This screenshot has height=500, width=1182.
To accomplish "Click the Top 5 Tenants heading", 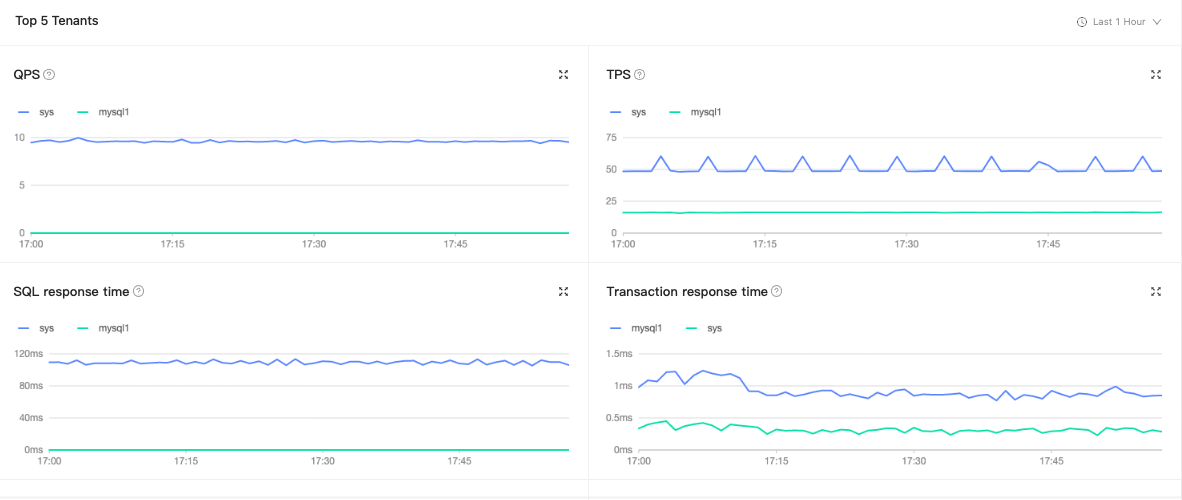I will tap(57, 21).
